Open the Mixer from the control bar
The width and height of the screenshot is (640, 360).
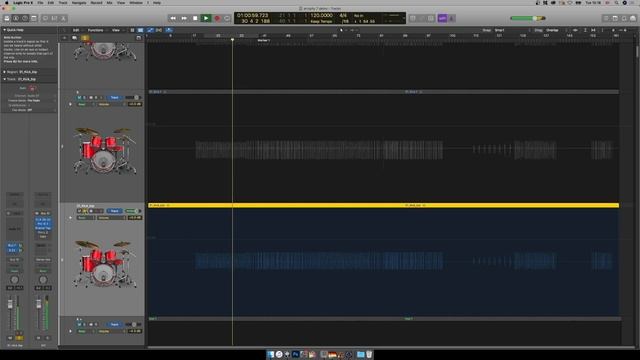click(x=54, y=18)
